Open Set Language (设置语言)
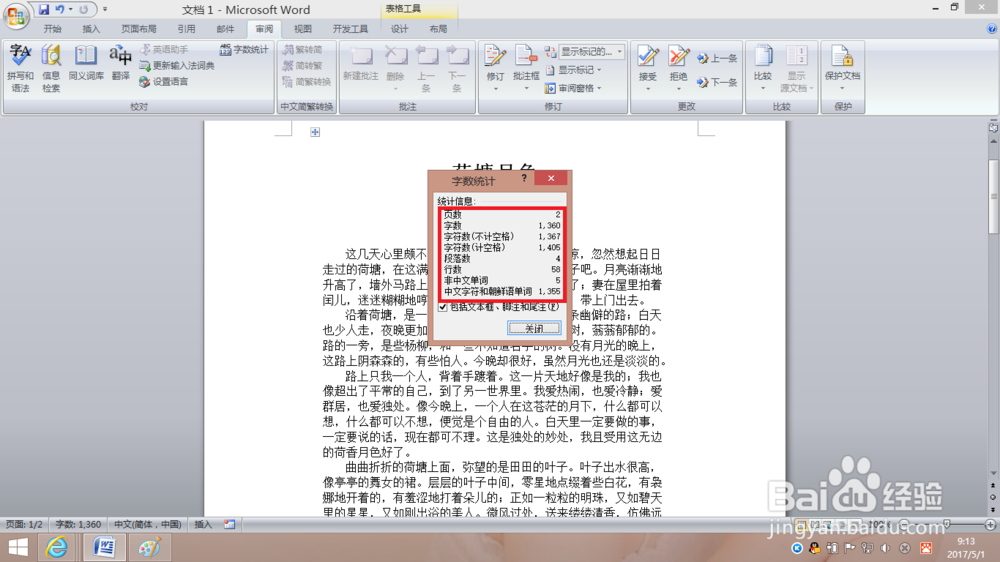This screenshot has height=562, width=1000. coord(164,82)
